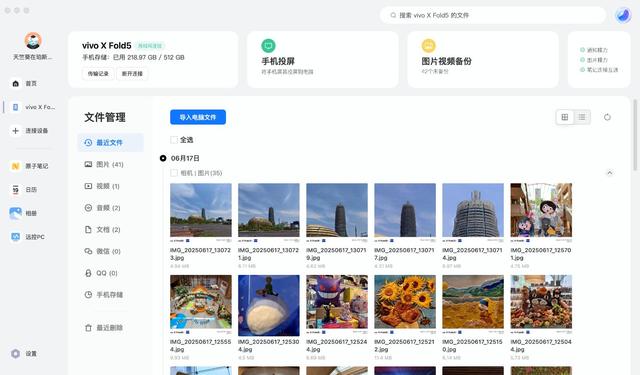This screenshot has height=375, width=640.
Task: Click the 文件管理 heading
Action: click(x=105, y=118)
